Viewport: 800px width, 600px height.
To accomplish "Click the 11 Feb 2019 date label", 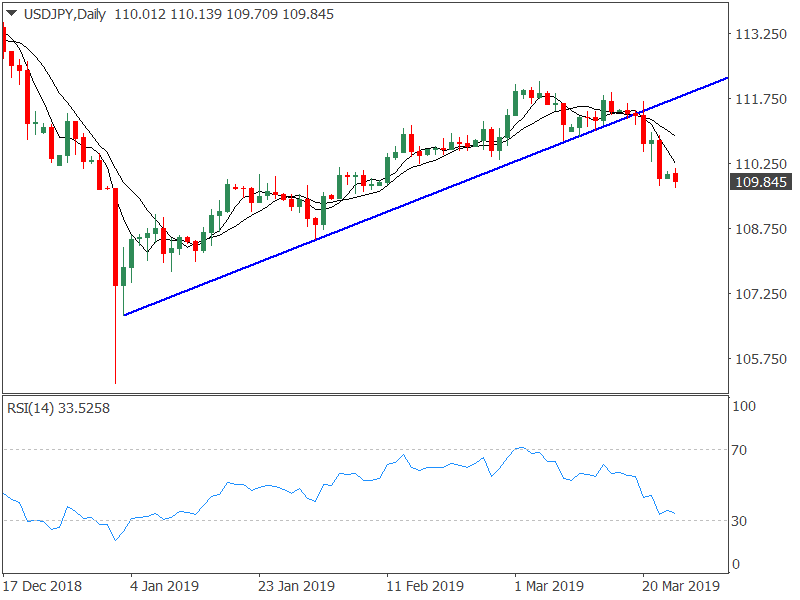I will pos(424,585).
